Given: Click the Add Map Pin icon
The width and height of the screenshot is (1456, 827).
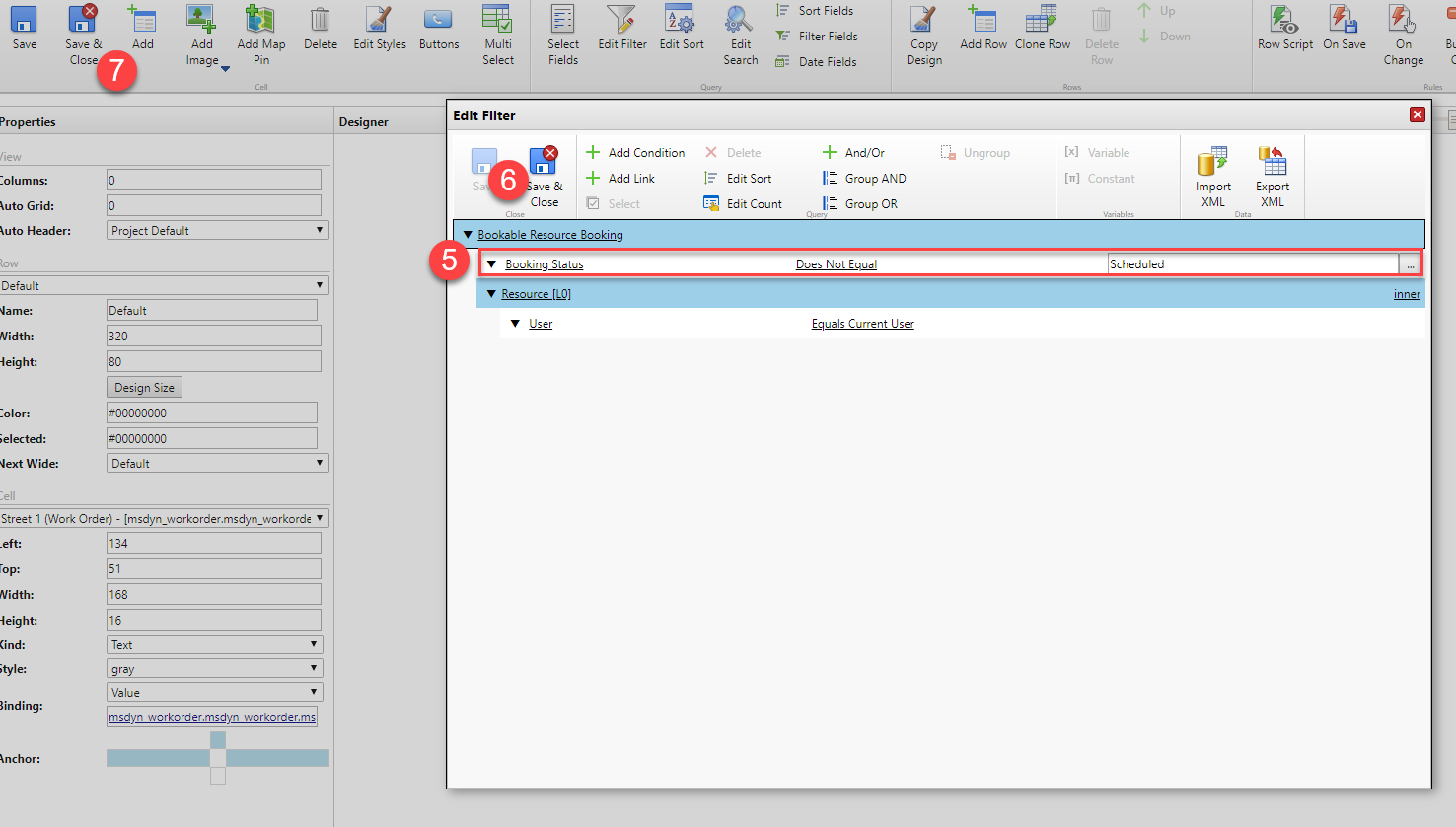Looking at the screenshot, I should (260, 30).
